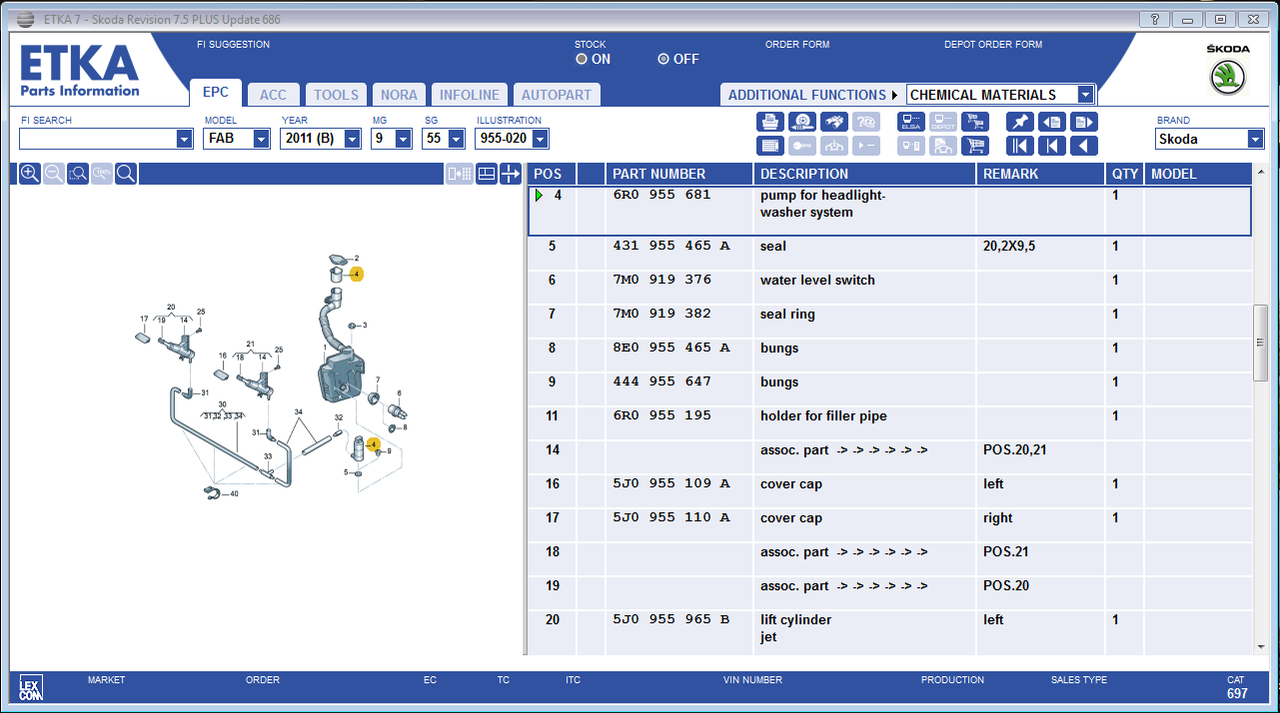
Task: Click the binoculars search icon
Action: [x=834, y=122]
